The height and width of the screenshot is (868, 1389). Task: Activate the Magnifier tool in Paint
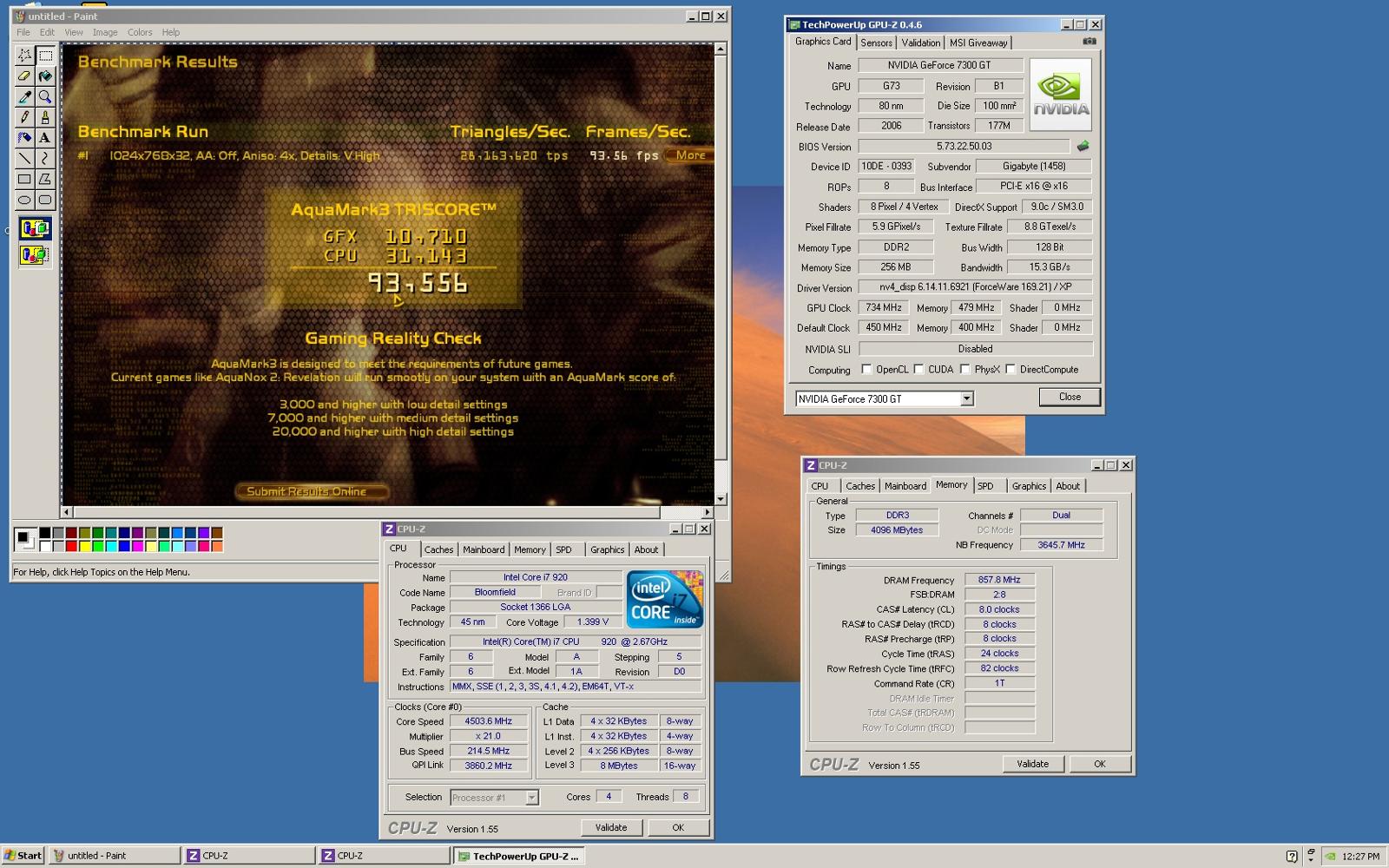[45, 96]
